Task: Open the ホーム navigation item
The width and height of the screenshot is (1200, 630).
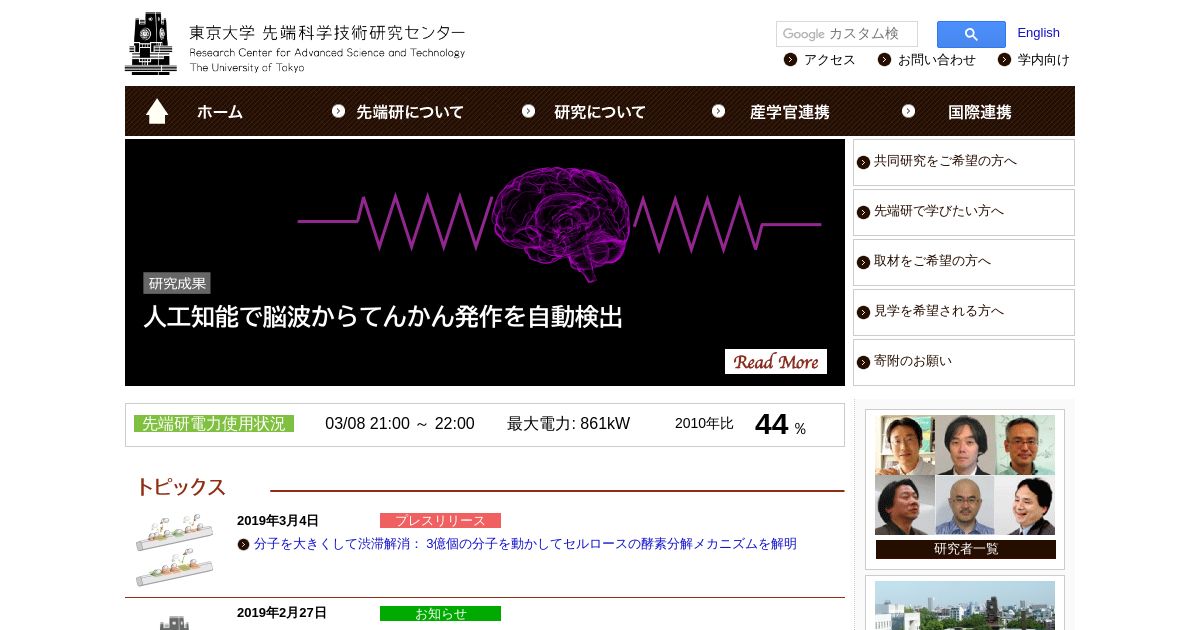Action: [220, 112]
